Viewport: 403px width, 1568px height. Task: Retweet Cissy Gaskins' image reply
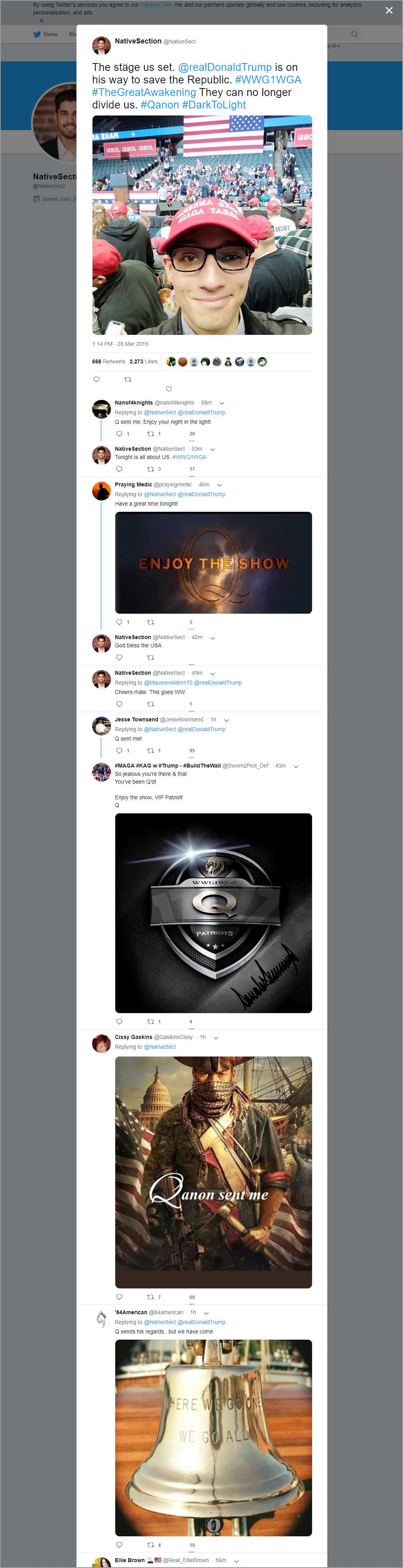(x=151, y=1297)
